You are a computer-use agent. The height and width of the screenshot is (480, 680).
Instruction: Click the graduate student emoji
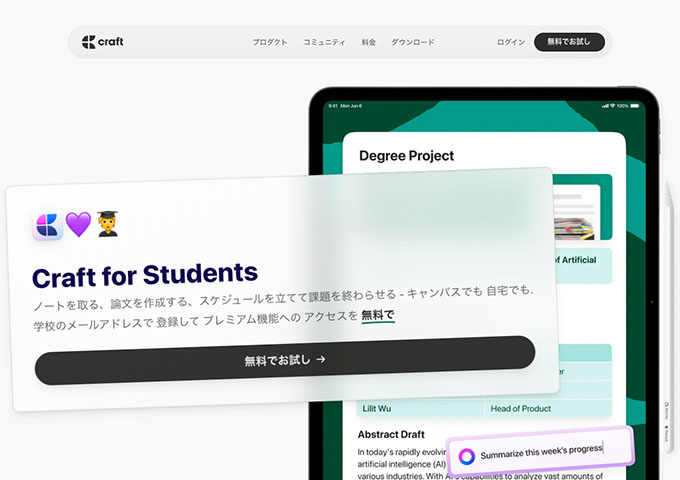107,224
